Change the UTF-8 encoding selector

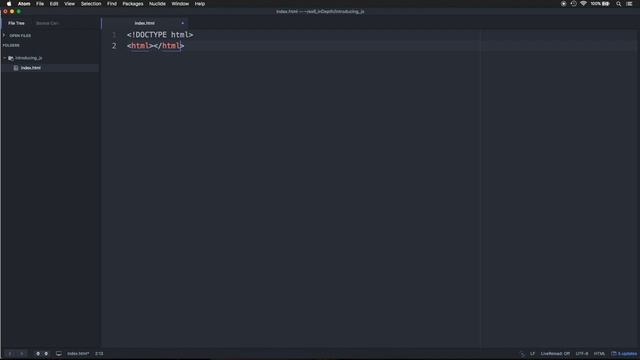coord(582,353)
